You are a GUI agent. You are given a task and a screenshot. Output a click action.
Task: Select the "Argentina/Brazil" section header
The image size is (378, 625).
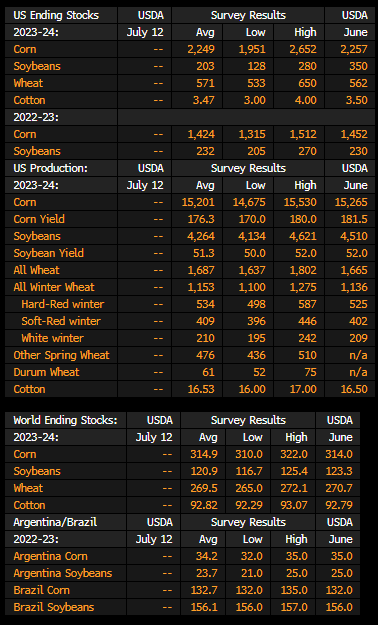pyautogui.click(x=55, y=522)
